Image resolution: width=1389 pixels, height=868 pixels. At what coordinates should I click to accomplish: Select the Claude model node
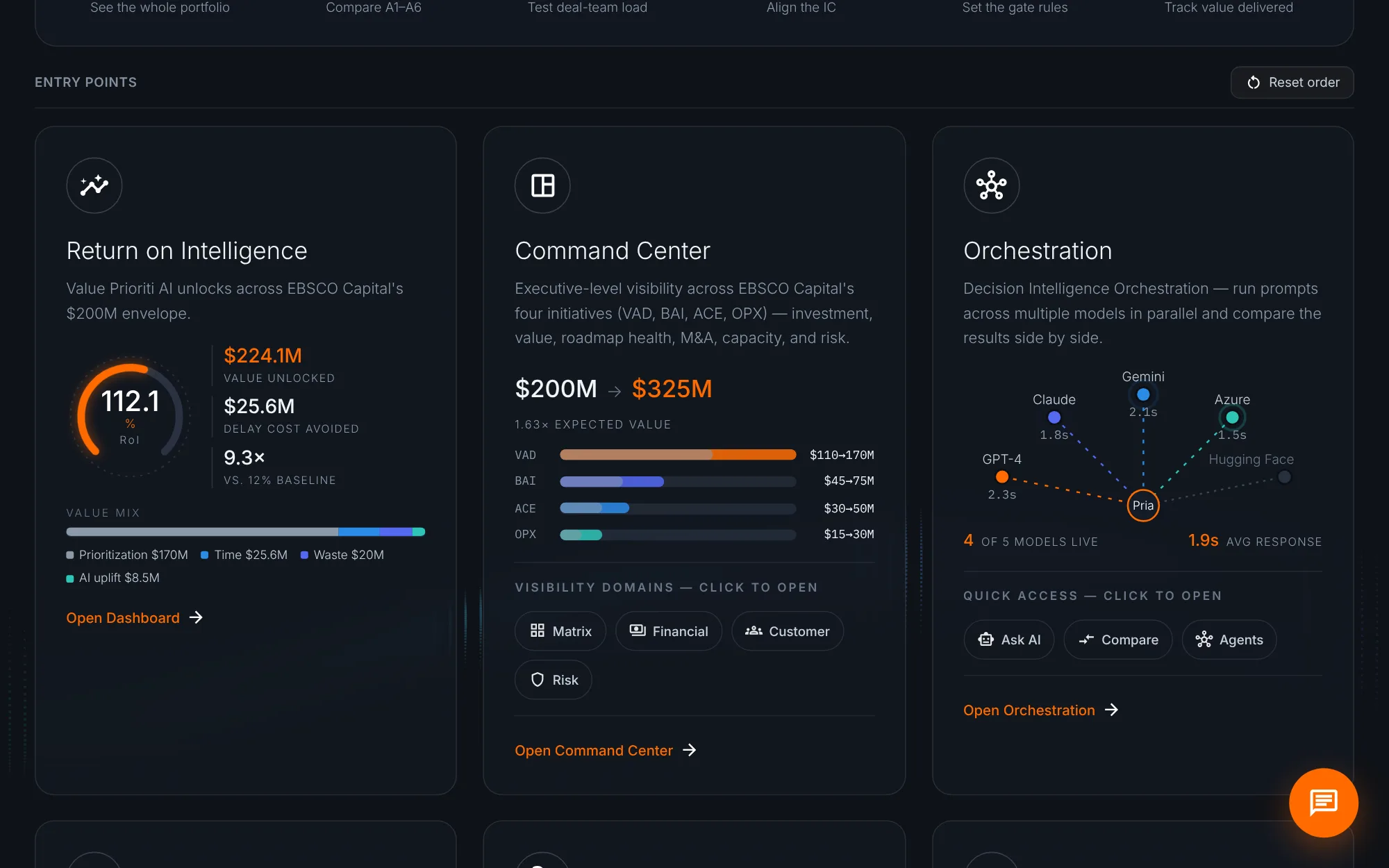1054,417
